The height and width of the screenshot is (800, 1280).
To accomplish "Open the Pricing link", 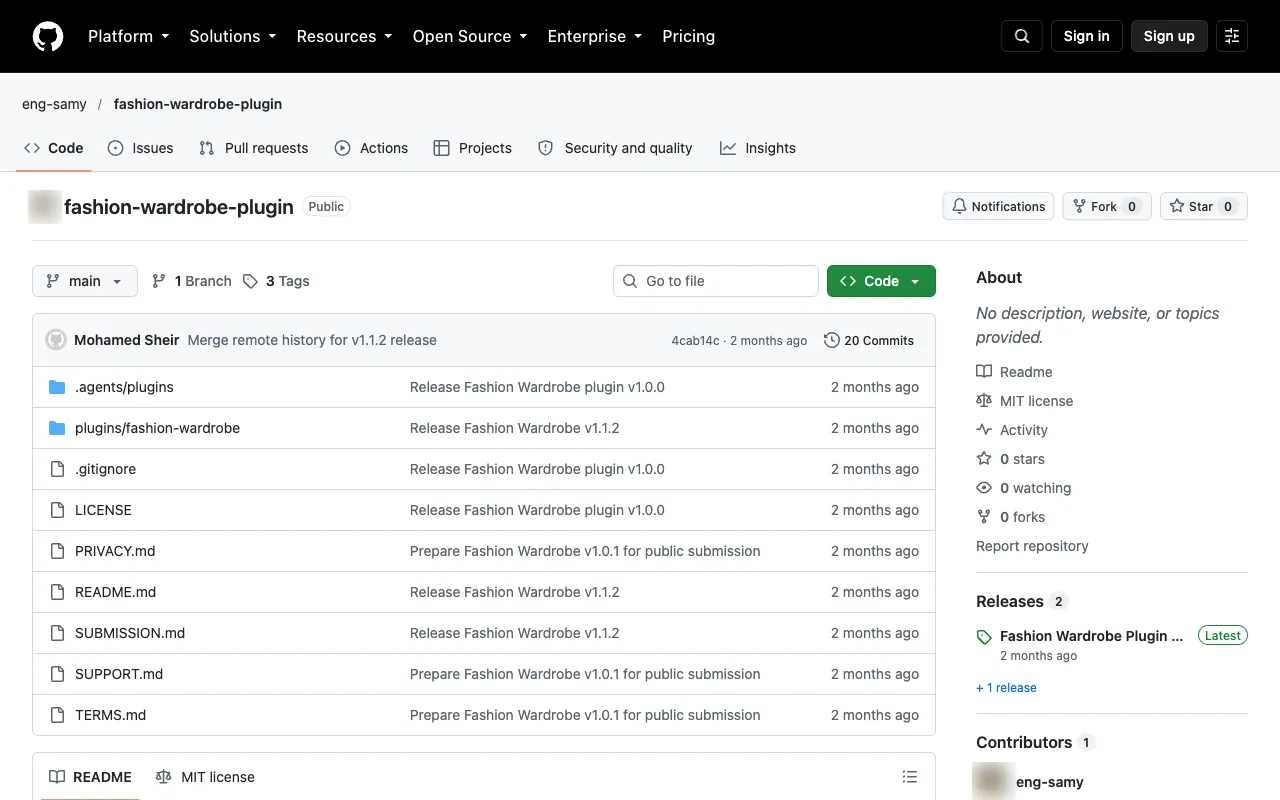I will point(689,36).
